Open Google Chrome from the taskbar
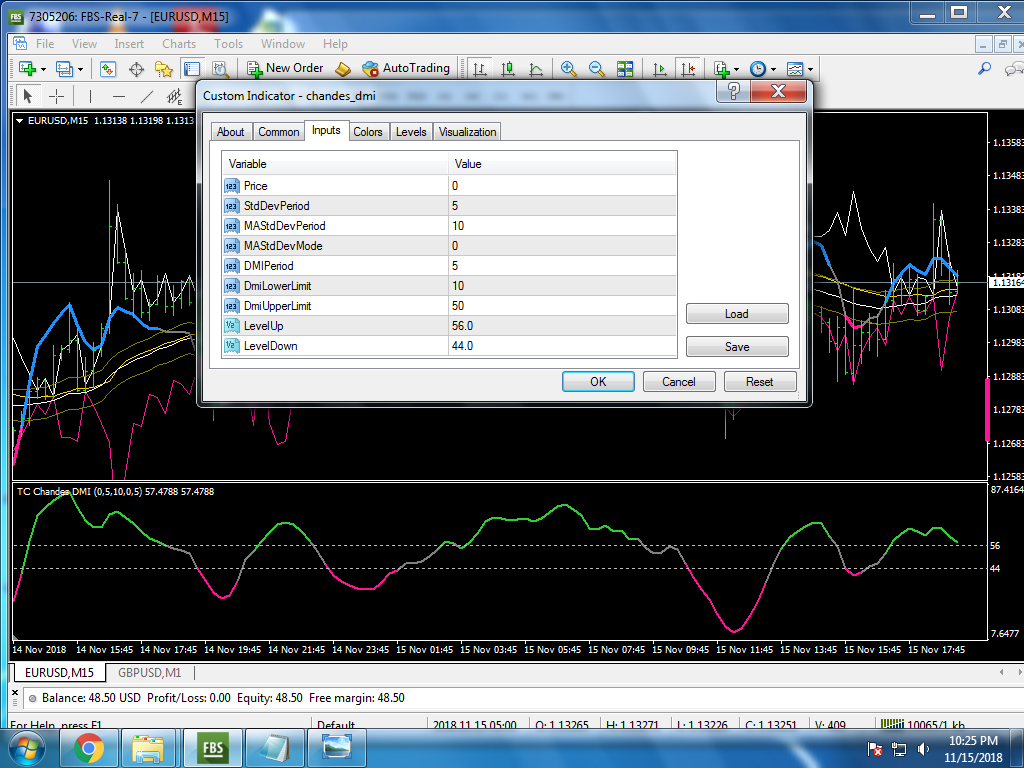 click(x=89, y=747)
